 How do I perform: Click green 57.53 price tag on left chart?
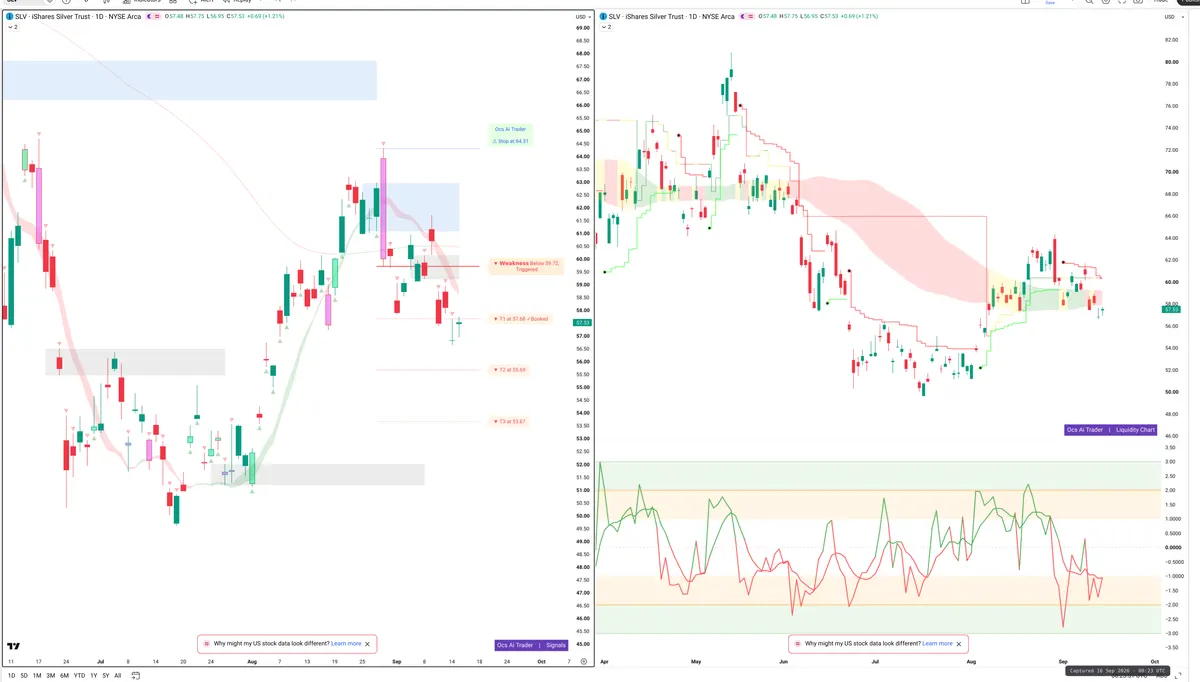[x=582, y=323]
